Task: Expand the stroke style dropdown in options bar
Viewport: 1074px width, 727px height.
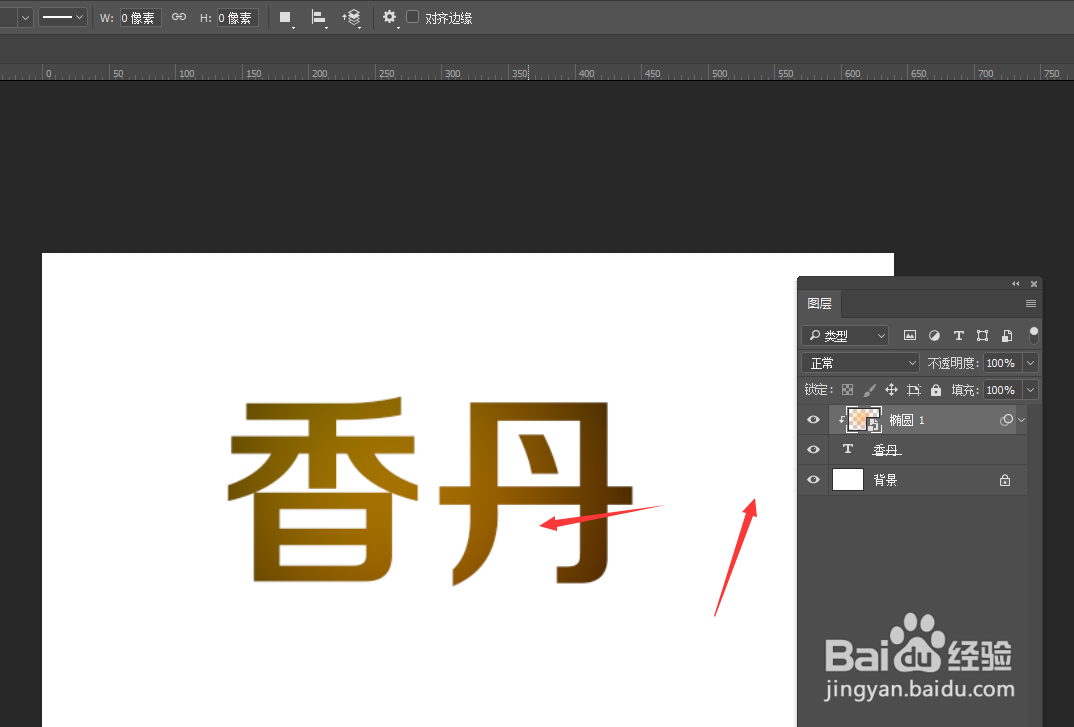Action: pyautogui.click(x=62, y=17)
